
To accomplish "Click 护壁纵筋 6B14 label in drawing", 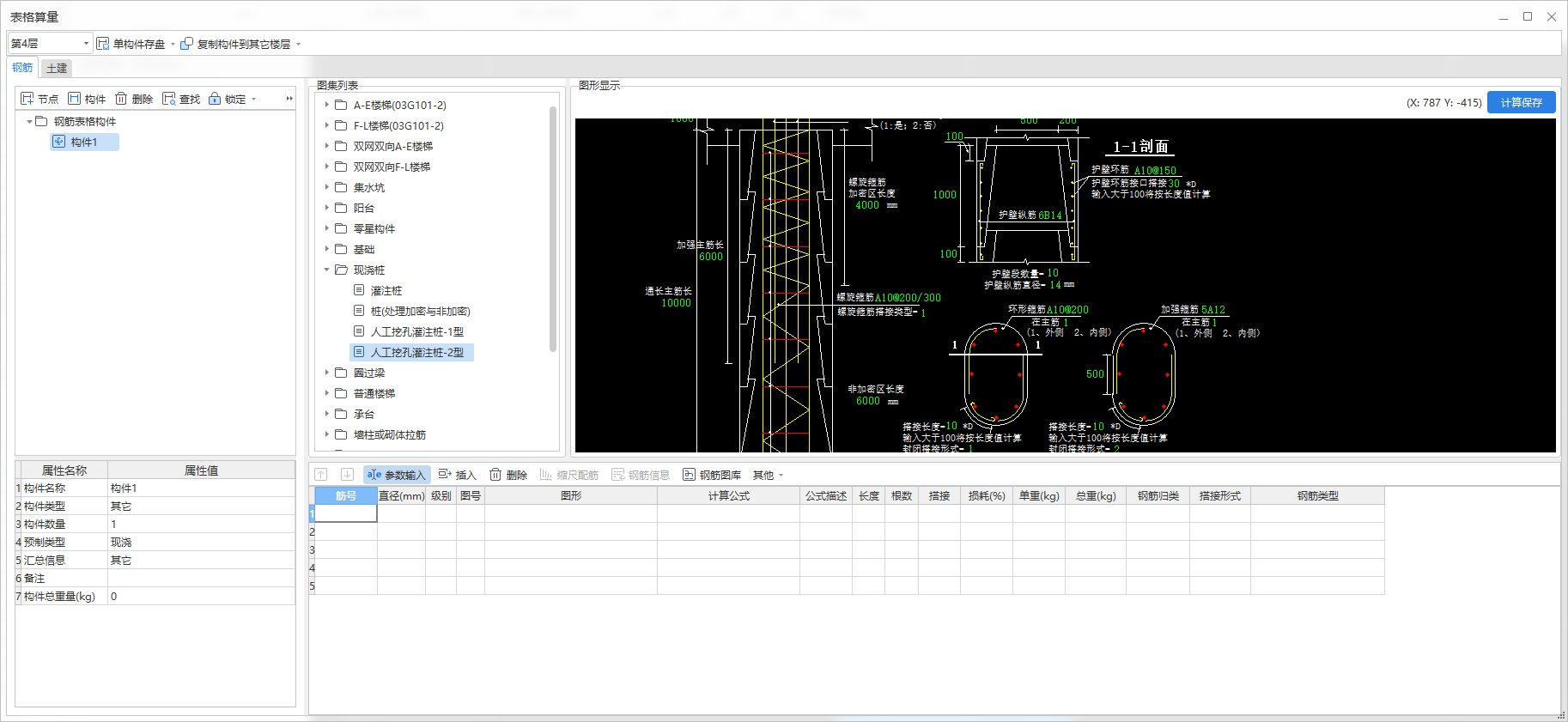I will click(x=1030, y=215).
